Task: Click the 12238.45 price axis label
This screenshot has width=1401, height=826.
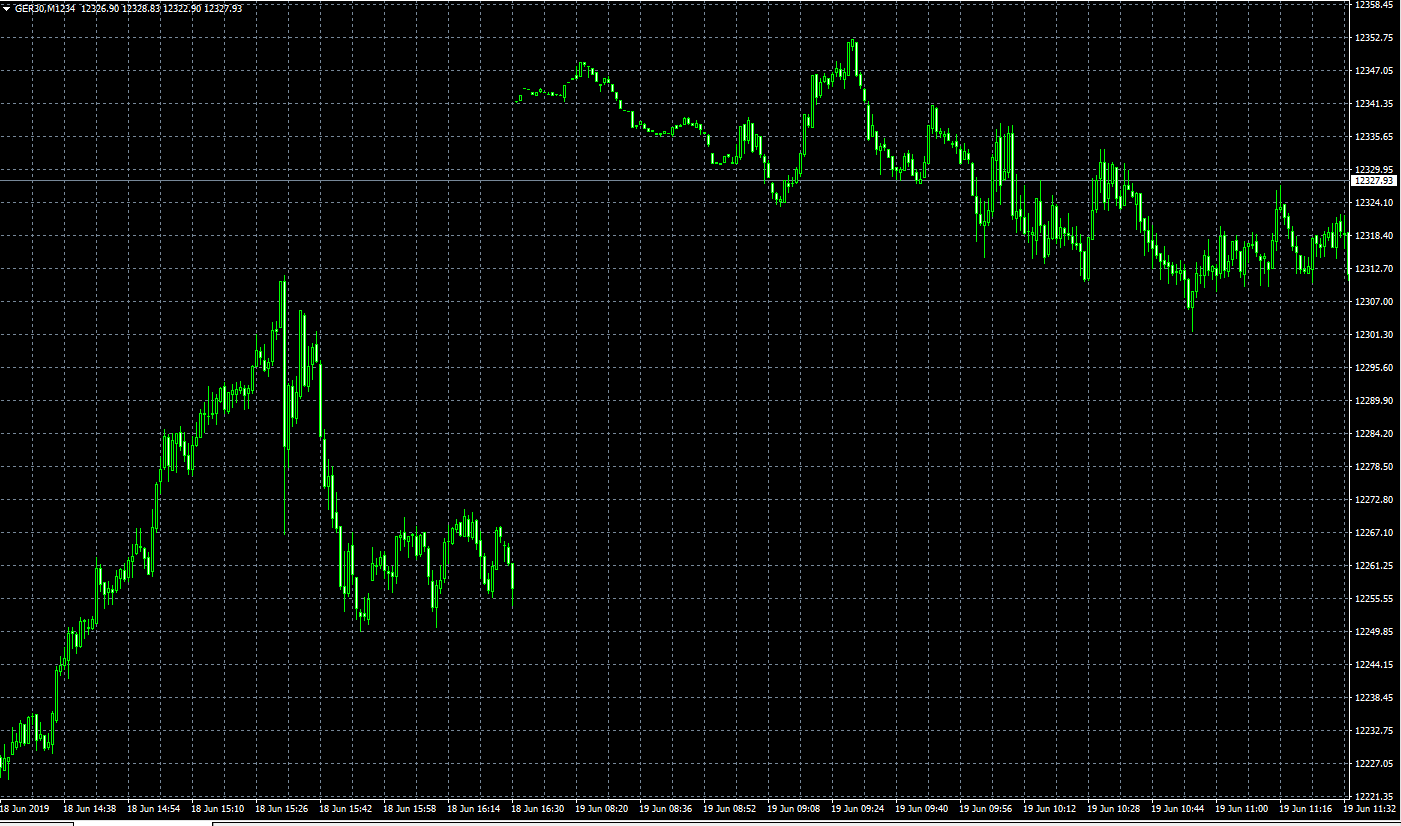Action: tap(1375, 698)
